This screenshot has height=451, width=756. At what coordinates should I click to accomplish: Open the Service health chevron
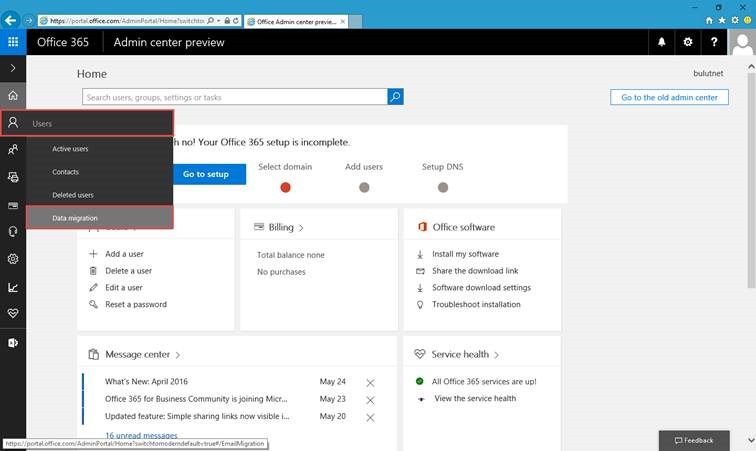click(496, 355)
